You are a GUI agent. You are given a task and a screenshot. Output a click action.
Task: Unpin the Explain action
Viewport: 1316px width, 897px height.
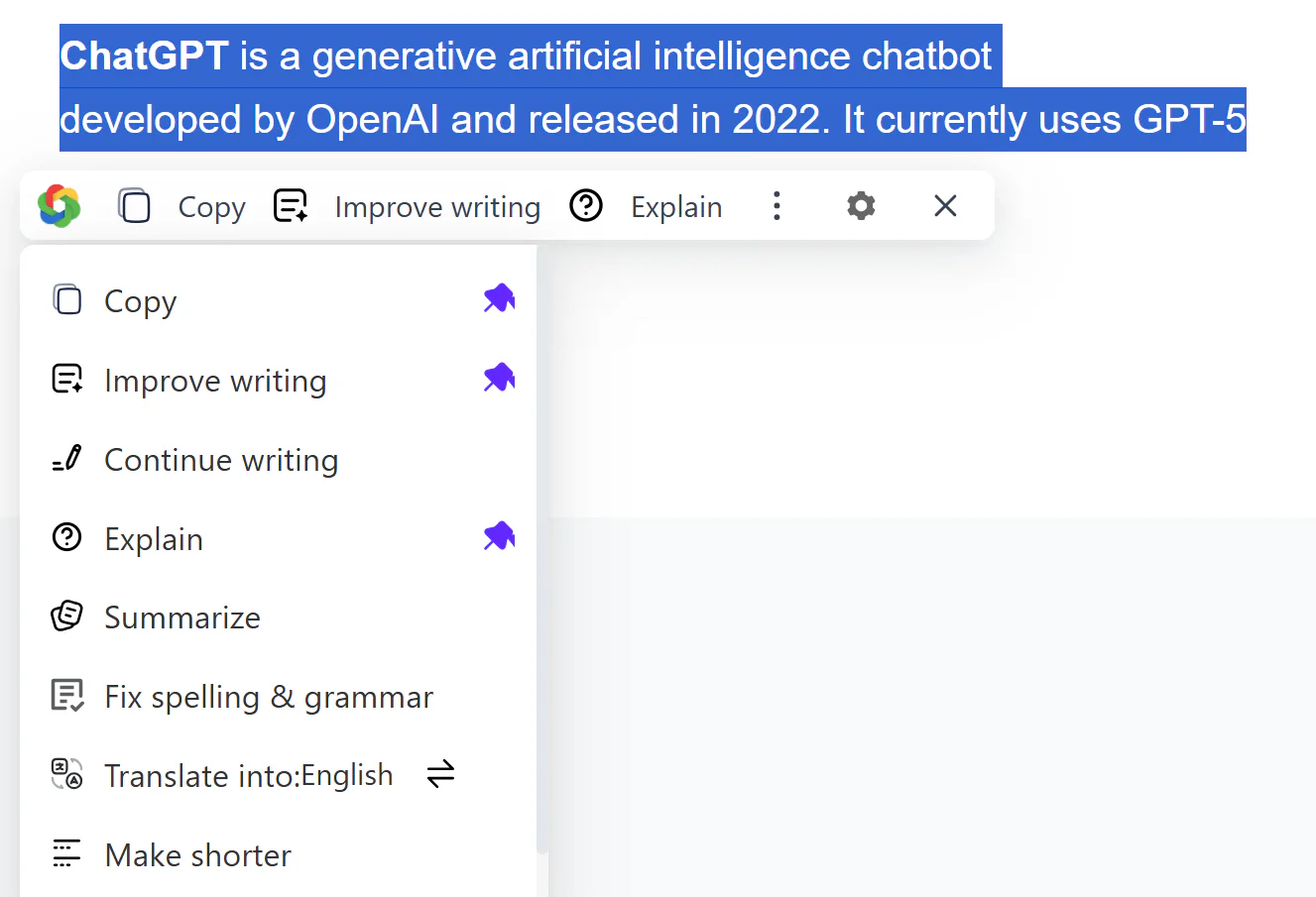click(499, 536)
